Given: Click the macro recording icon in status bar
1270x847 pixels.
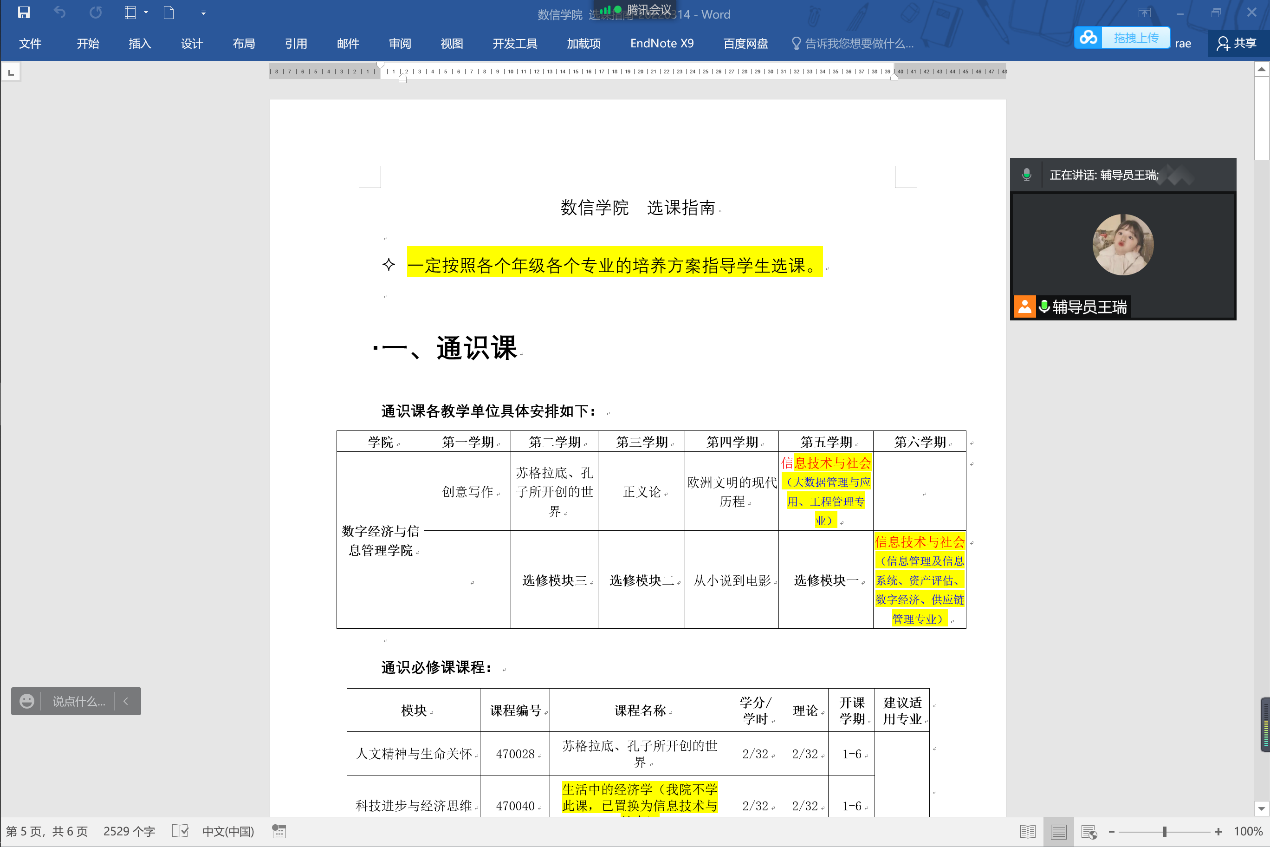Looking at the screenshot, I should 279,831.
